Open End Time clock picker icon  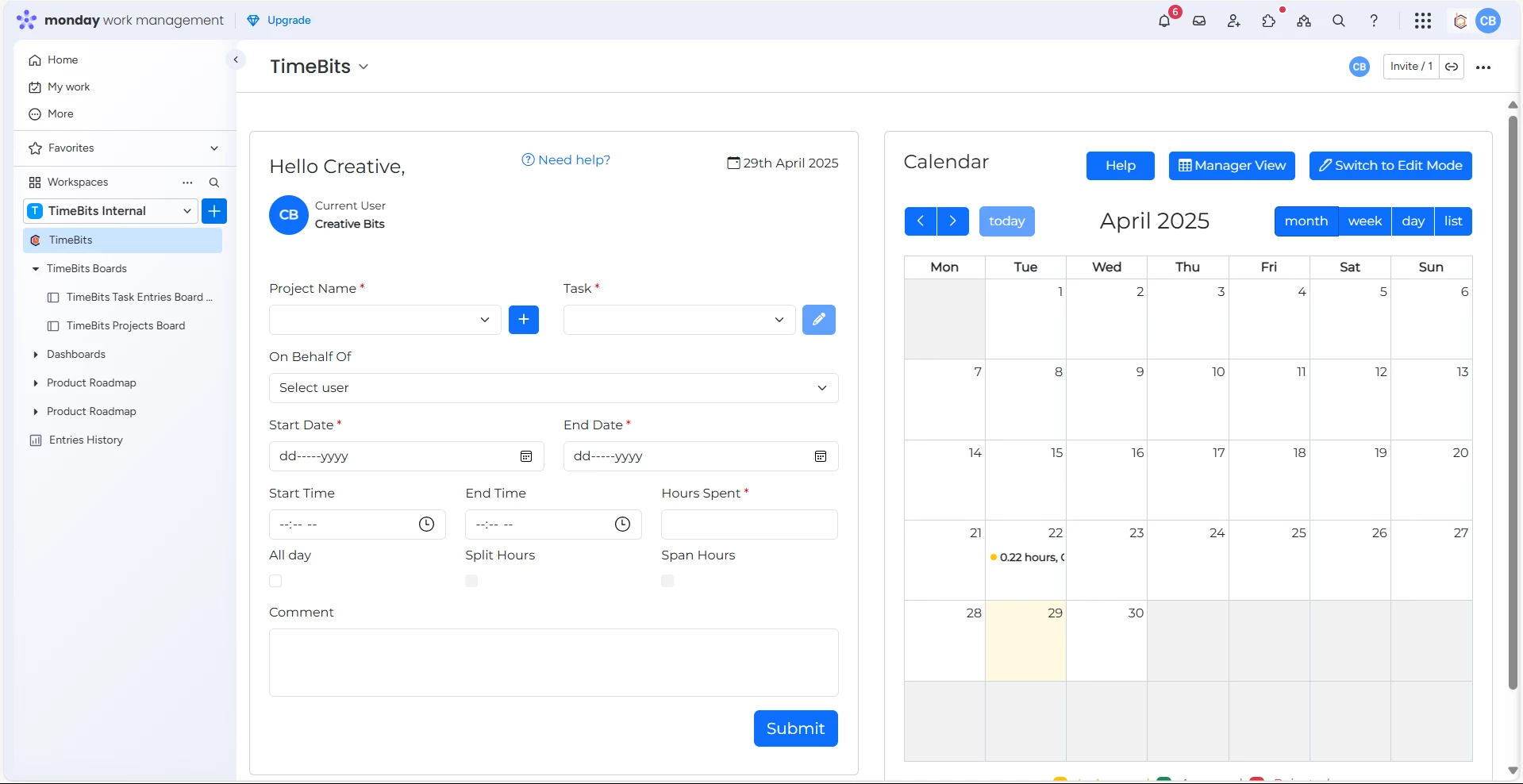(x=623, y=525)
